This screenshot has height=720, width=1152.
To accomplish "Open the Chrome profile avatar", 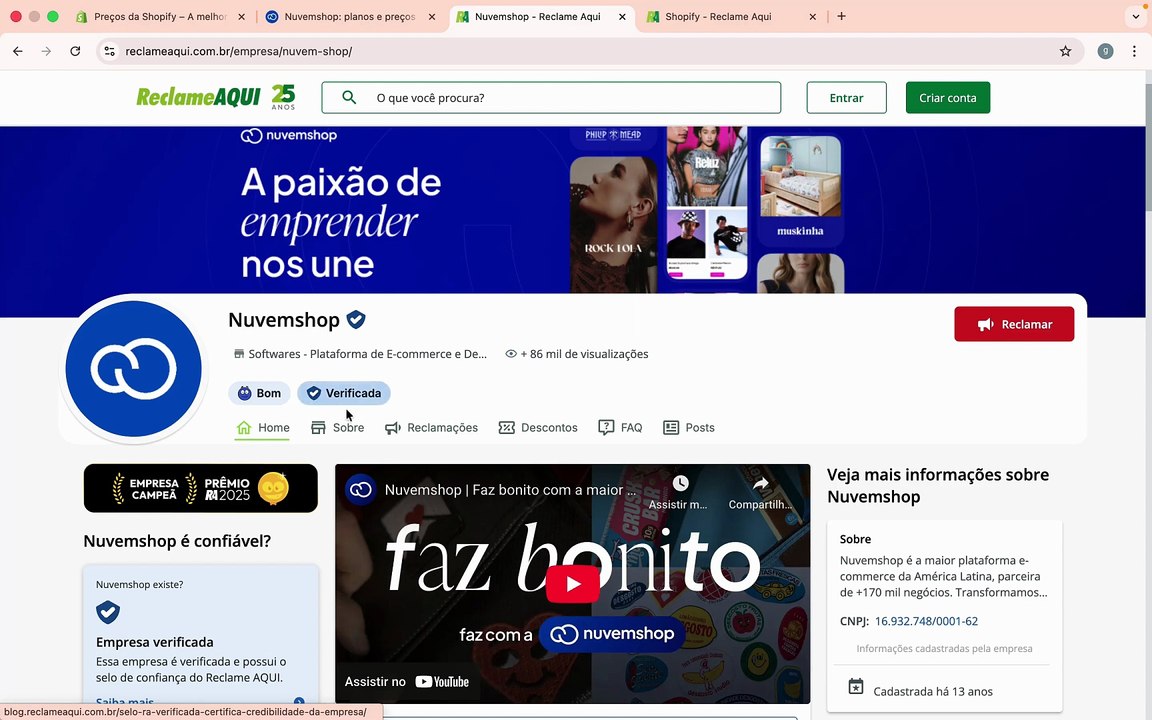I will [x=1105, y=51].
